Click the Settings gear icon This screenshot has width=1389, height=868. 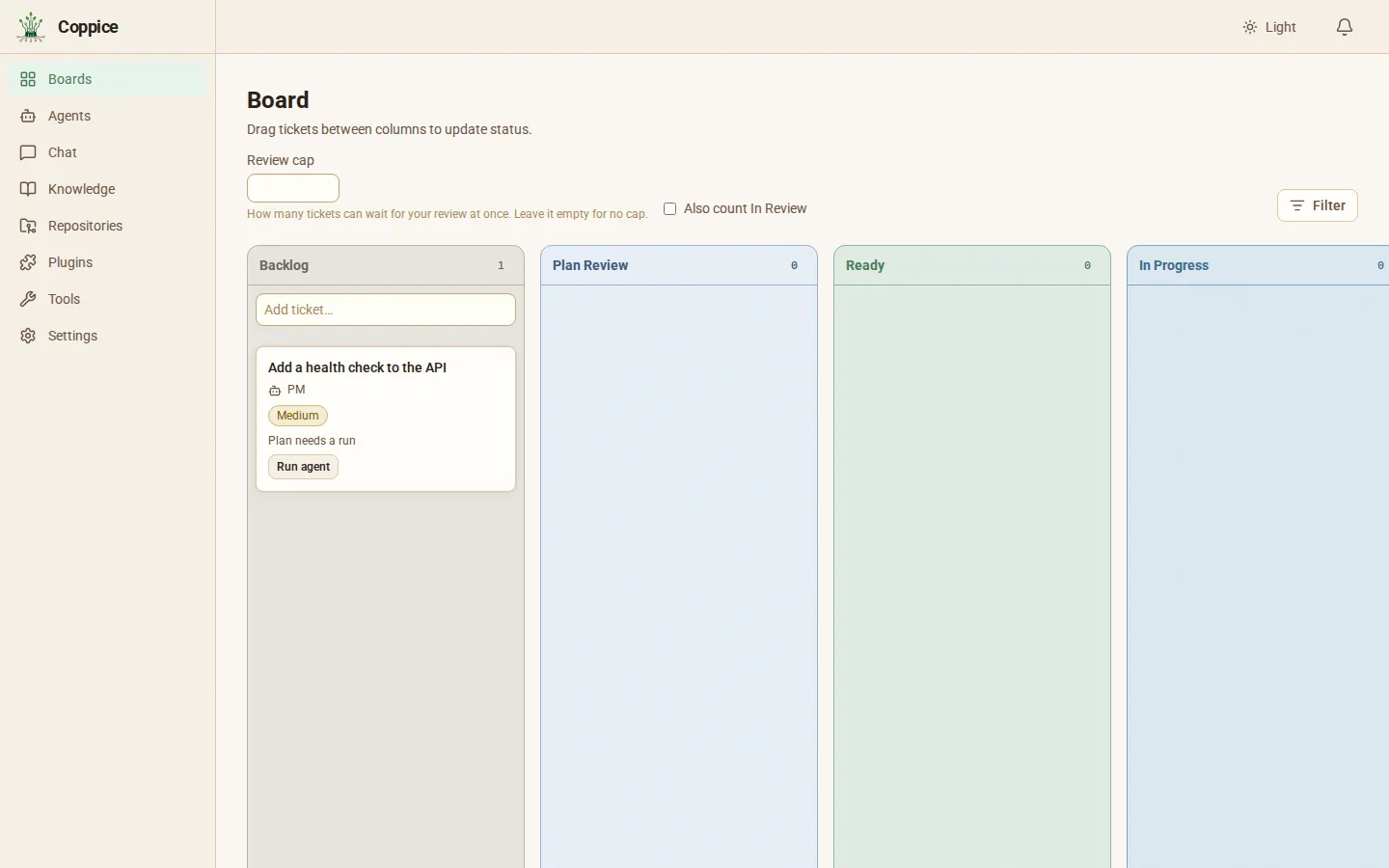pos(28,336)
